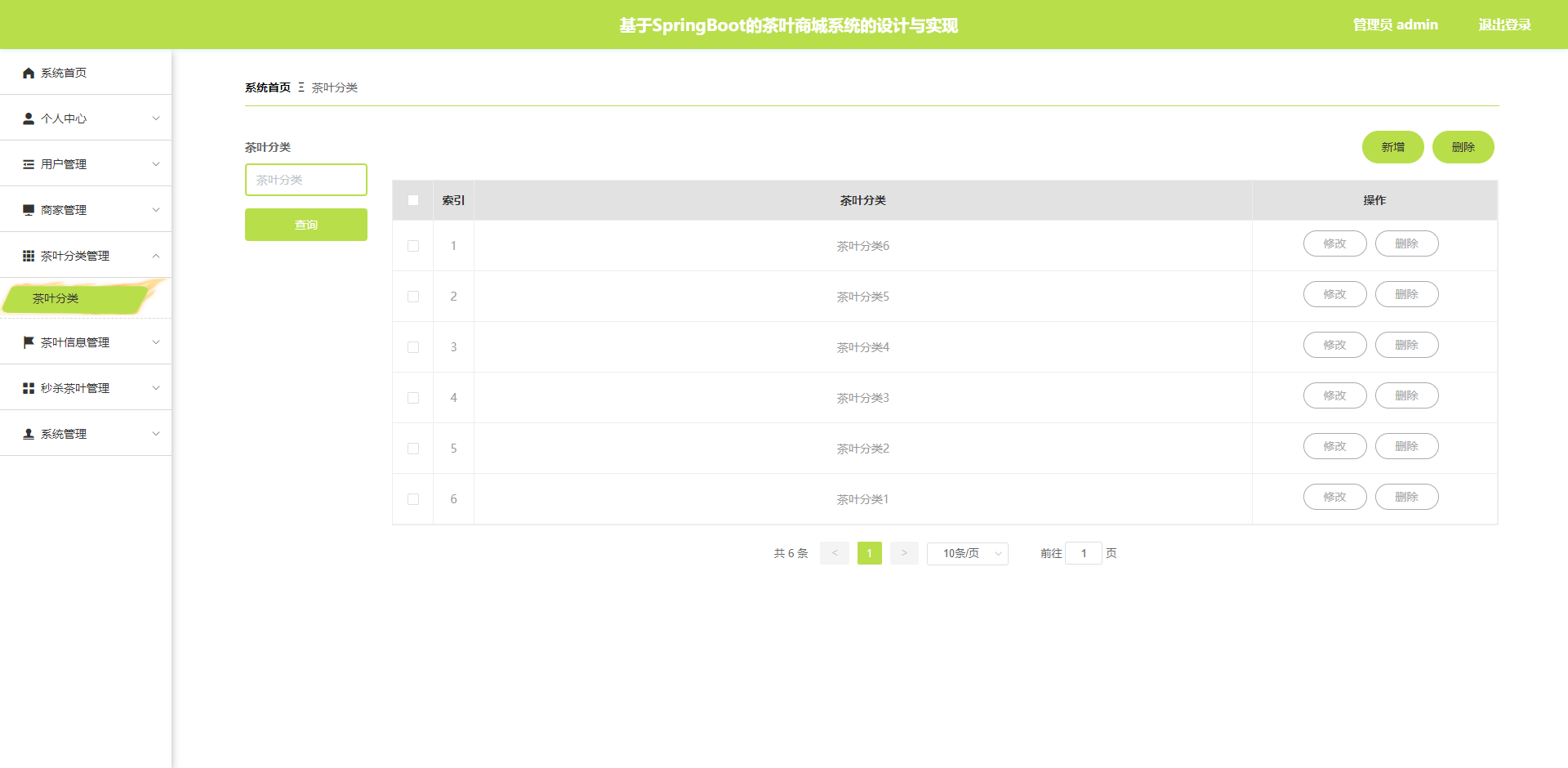Click the 茶叶分类3 table cell
Viewport: 1568px width, 768px height.
coord(863,398)
